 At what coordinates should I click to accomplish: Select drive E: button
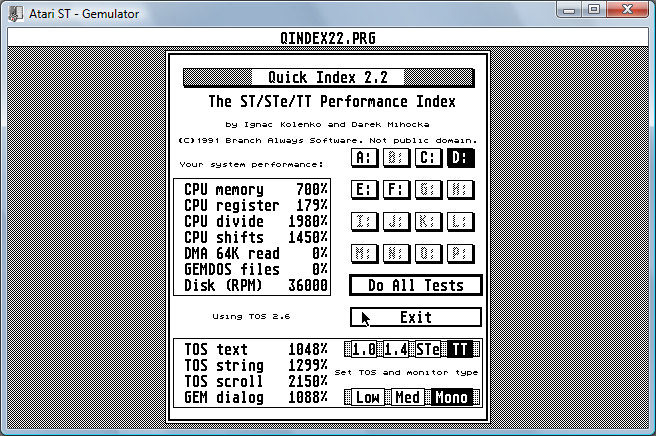[364, 190]
